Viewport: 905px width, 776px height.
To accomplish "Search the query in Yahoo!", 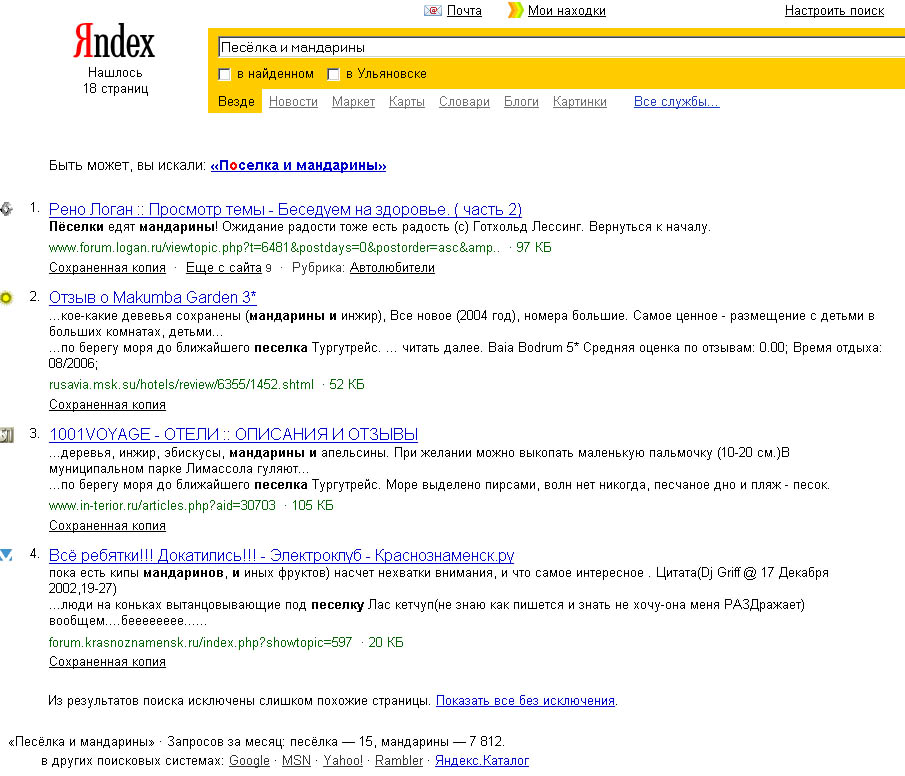I will coord(343,760).
